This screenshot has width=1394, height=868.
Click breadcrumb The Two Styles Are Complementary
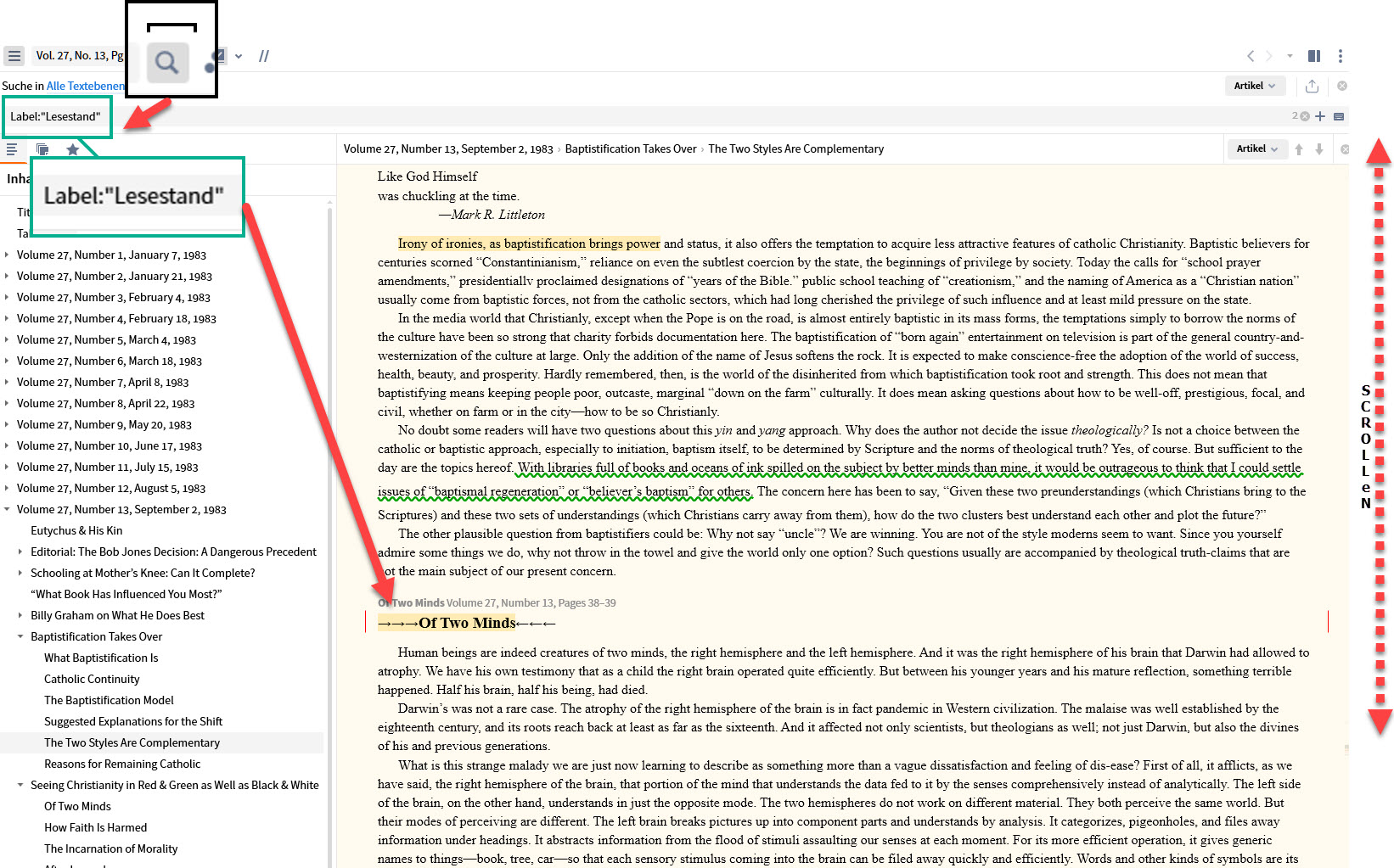click(796, 148)
